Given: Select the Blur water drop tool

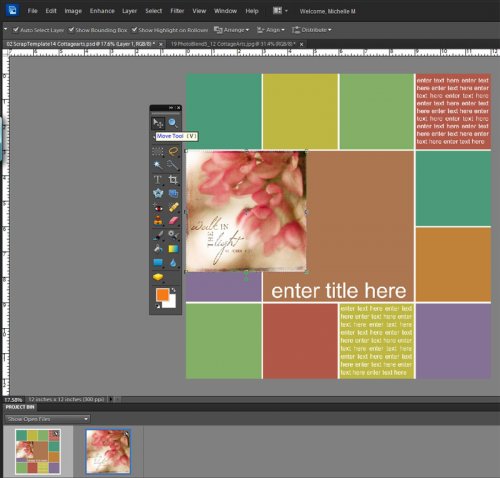Looking at the screenshot, I should 173,263.
